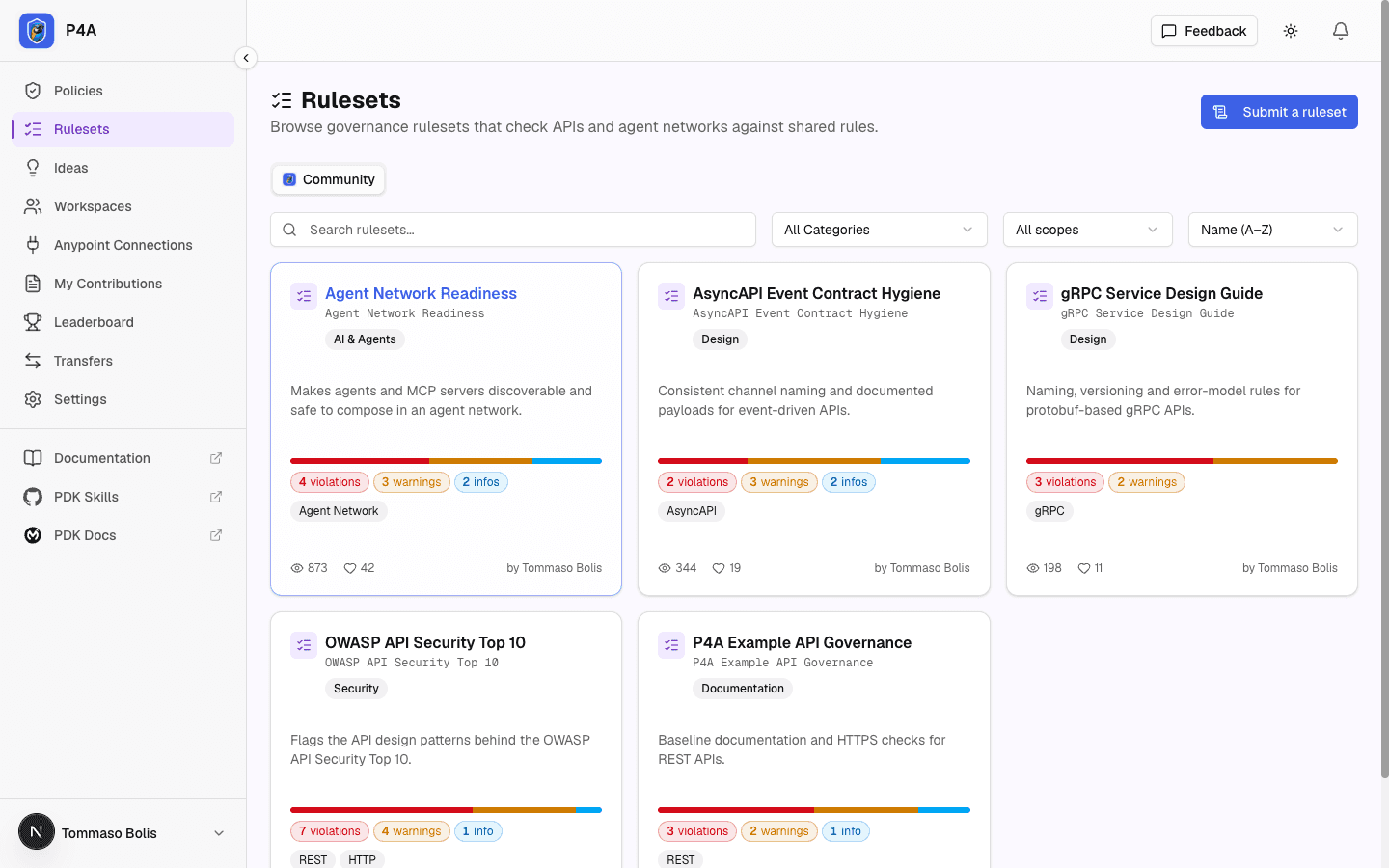Screen dimensions: 1389x868
Task: Collapse the sidebar with the chevron button
Action: coord(246,58)
